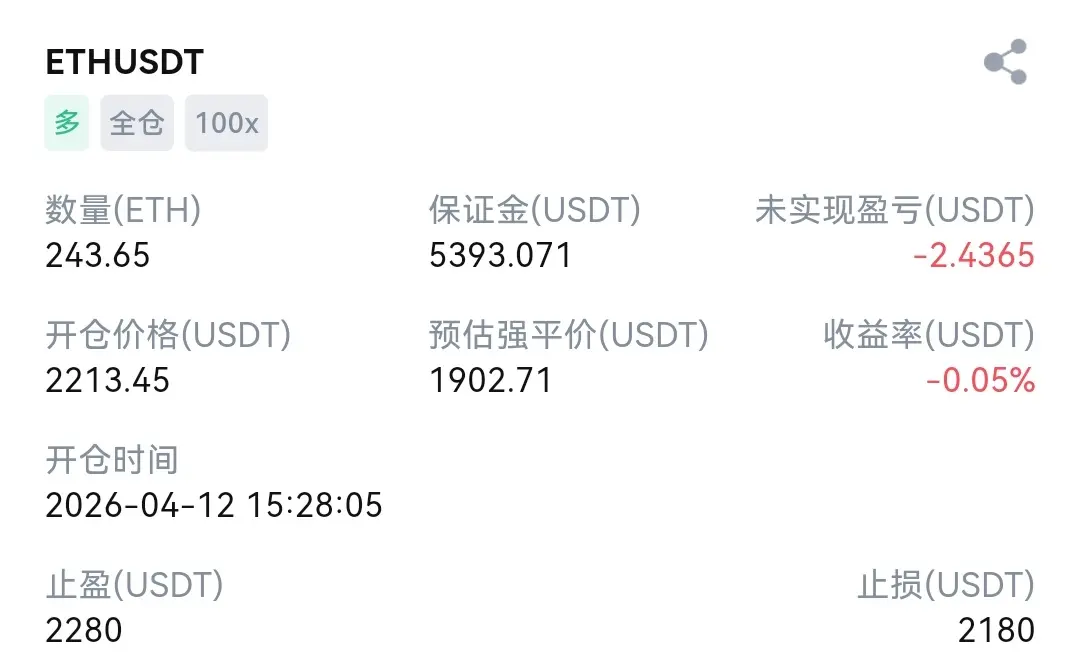Tap the share icon
The image size is (1080, 660).
tap(1005, 62)
